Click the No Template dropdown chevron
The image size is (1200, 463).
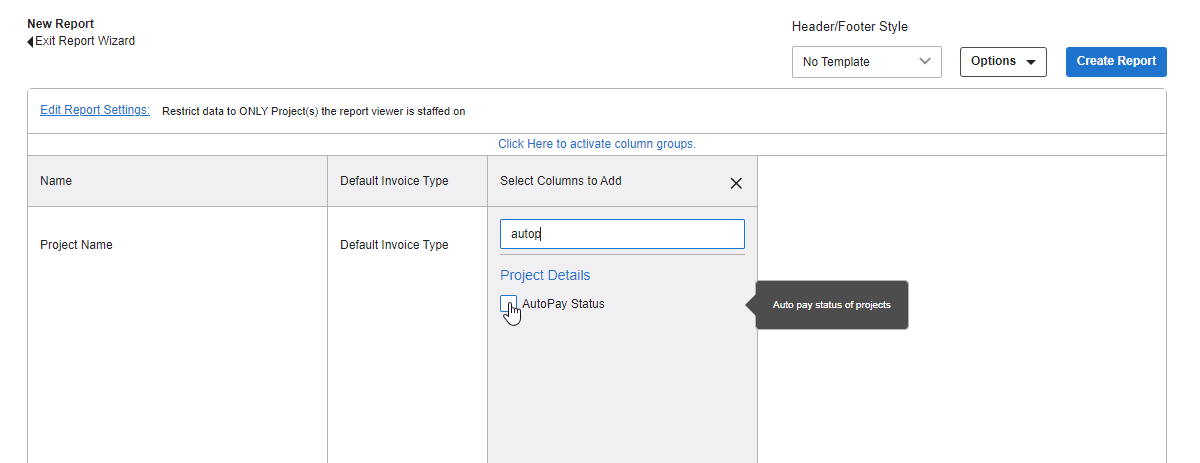[924, 62]
